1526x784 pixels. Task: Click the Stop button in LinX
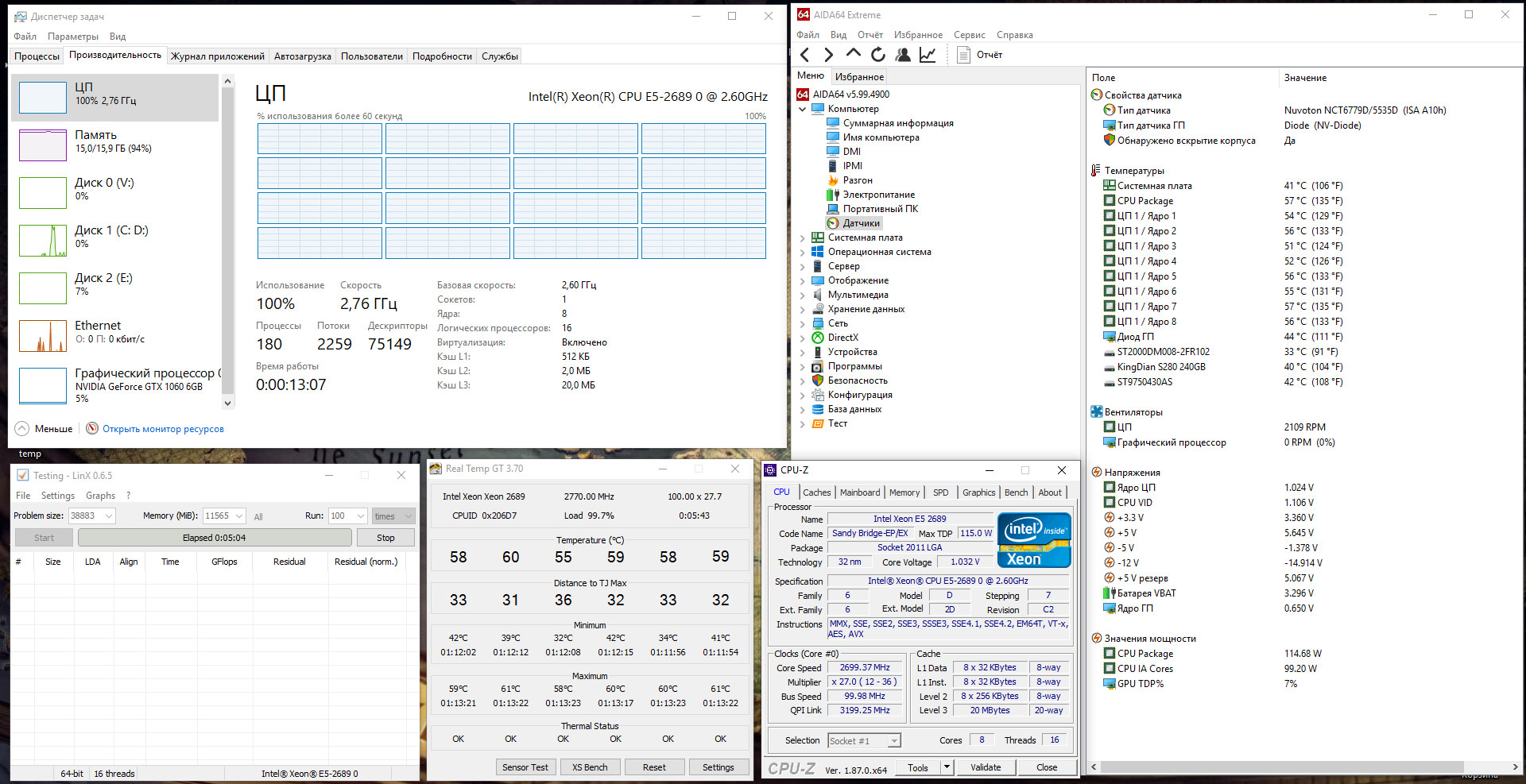point(385,538)
